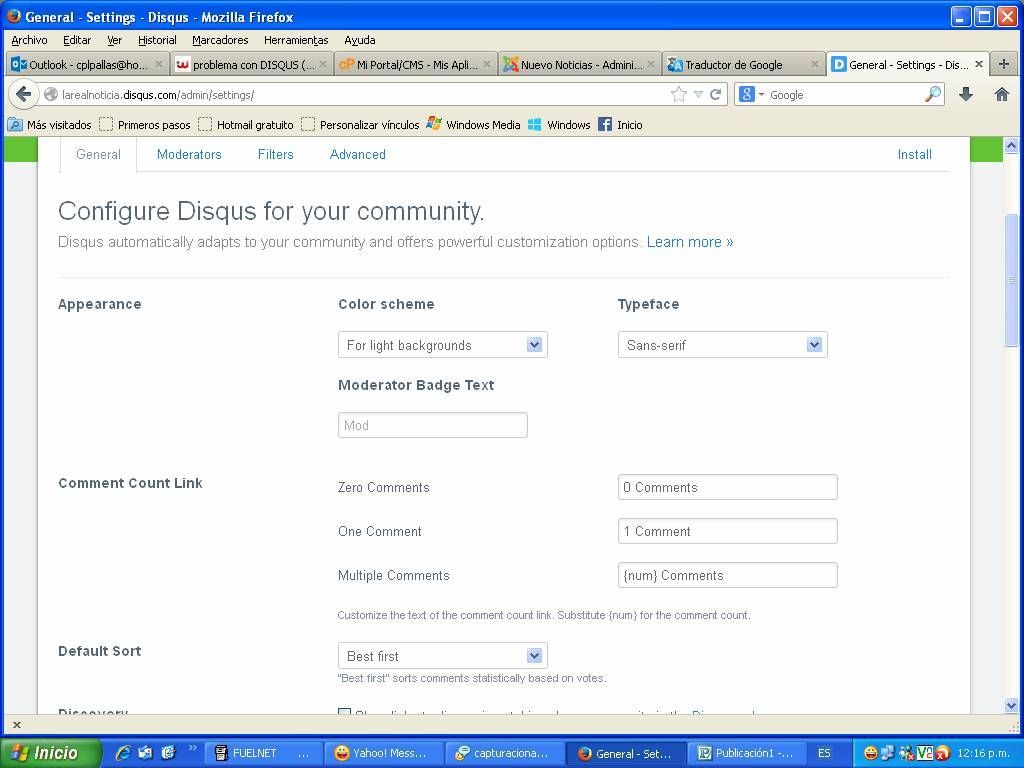This screenshot has height=768, width=1024.
Task: Click the One Comment text field
Action: click(x=728, y=531)
